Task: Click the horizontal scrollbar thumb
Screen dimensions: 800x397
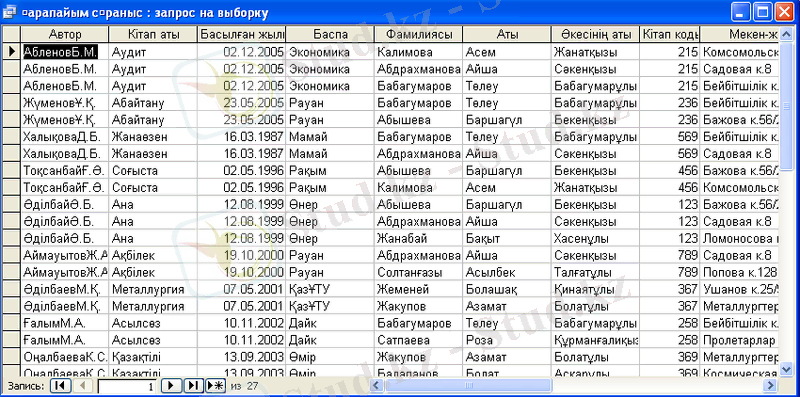Action: [467, 385]
